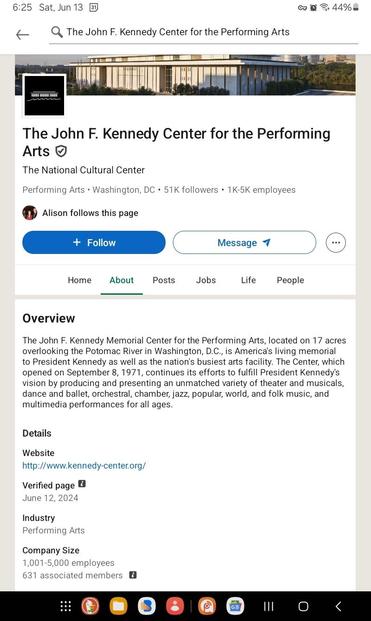Follow the Kennedy Center page

(94, 242)
